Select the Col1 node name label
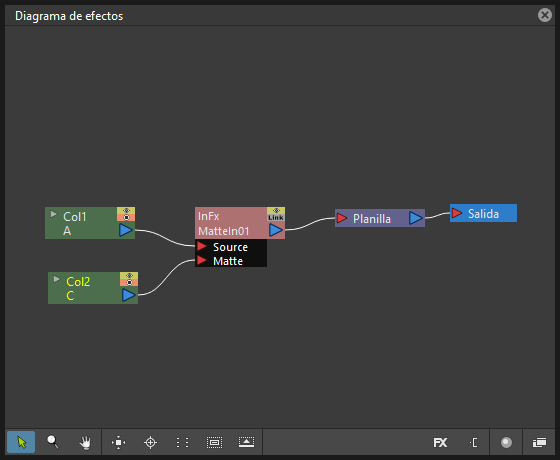 click(x=75, y=217)
